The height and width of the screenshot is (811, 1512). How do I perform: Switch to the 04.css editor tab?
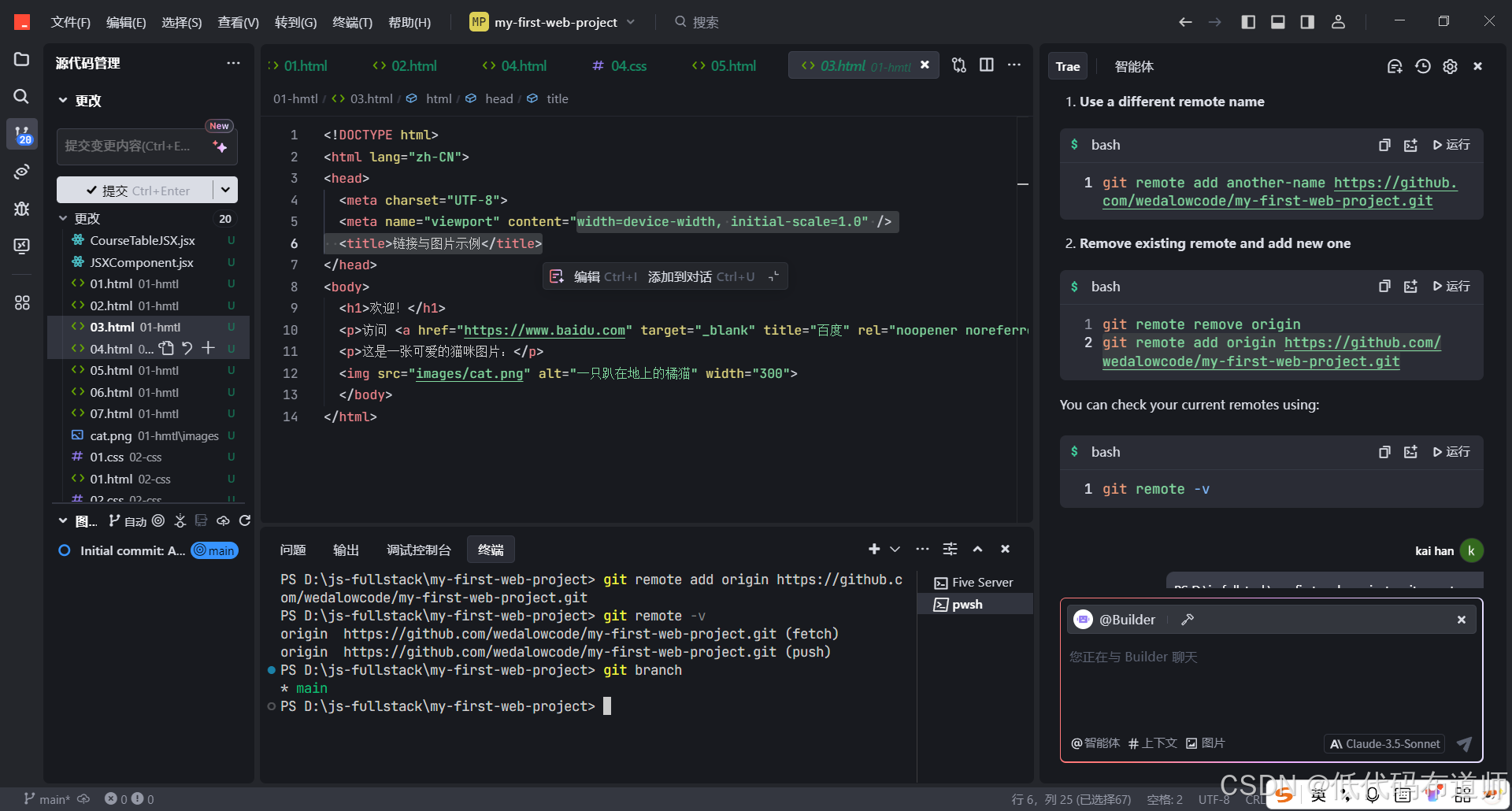(620, 66)
